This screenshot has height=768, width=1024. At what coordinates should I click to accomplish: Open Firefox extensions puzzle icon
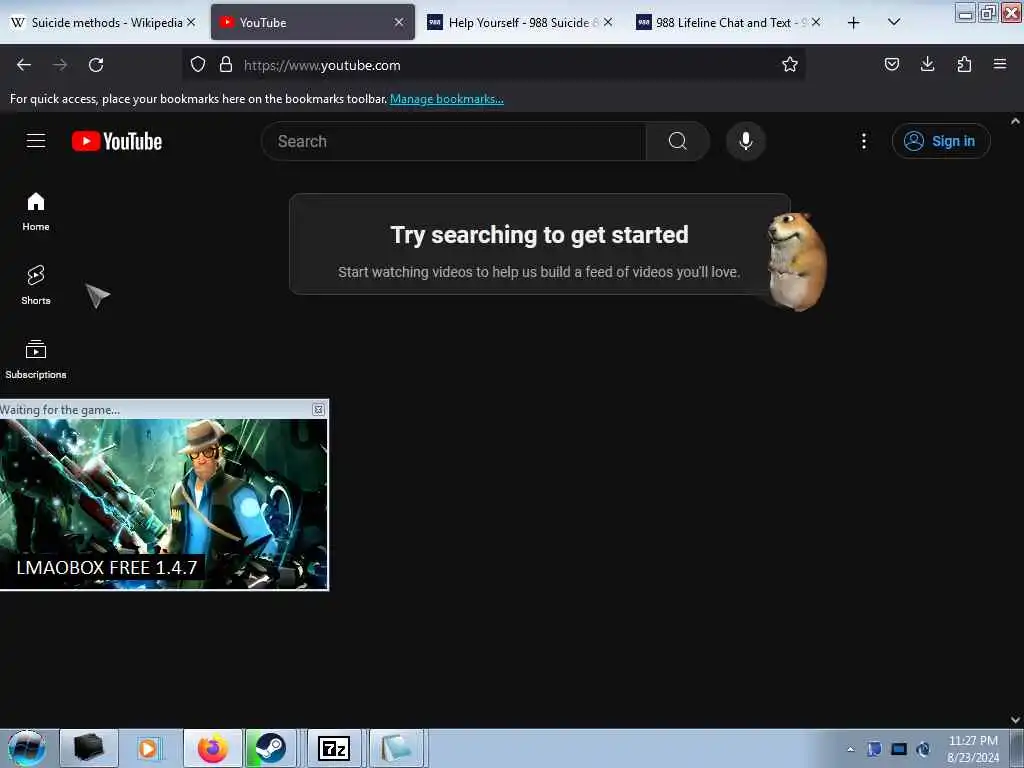[x=964, y=64]
